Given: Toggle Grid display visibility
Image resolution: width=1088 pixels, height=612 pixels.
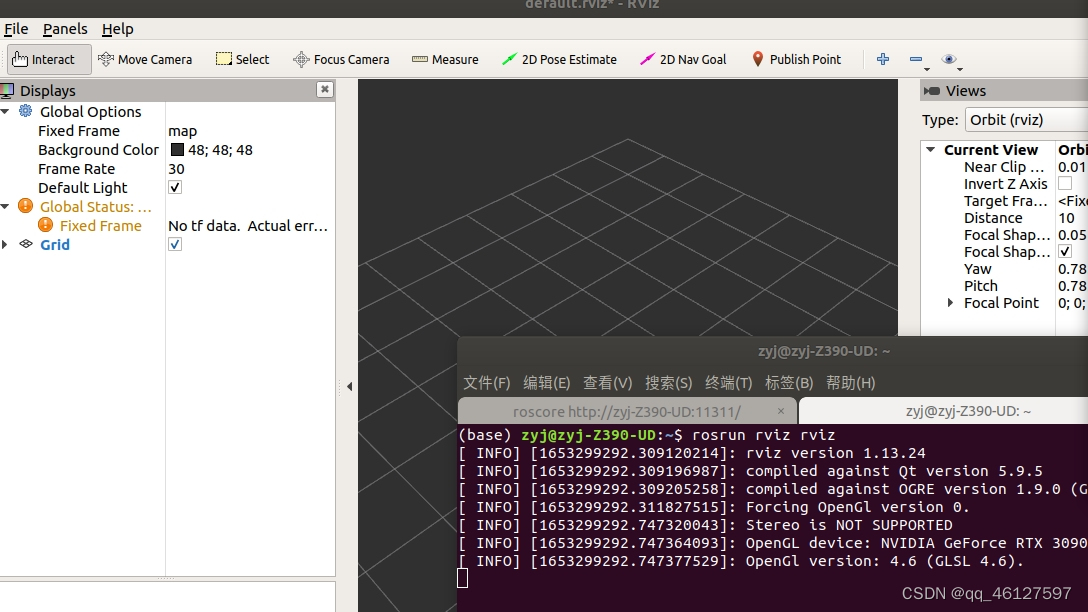Looking at the screenshot, I should pyautogui.click(x=175, y=244).
